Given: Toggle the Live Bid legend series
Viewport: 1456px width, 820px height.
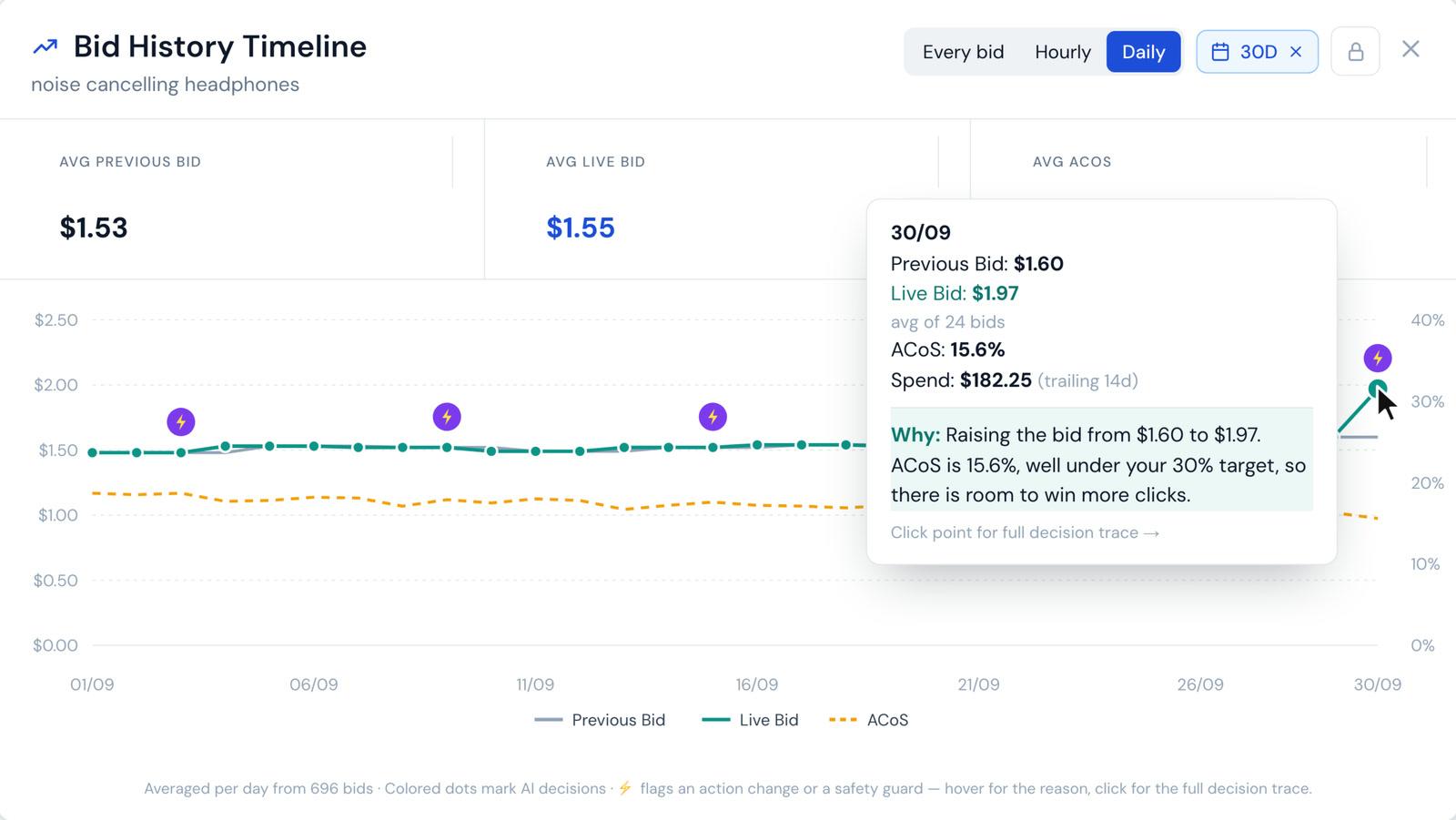Looking at the screenshot, I should pos(750,720).
